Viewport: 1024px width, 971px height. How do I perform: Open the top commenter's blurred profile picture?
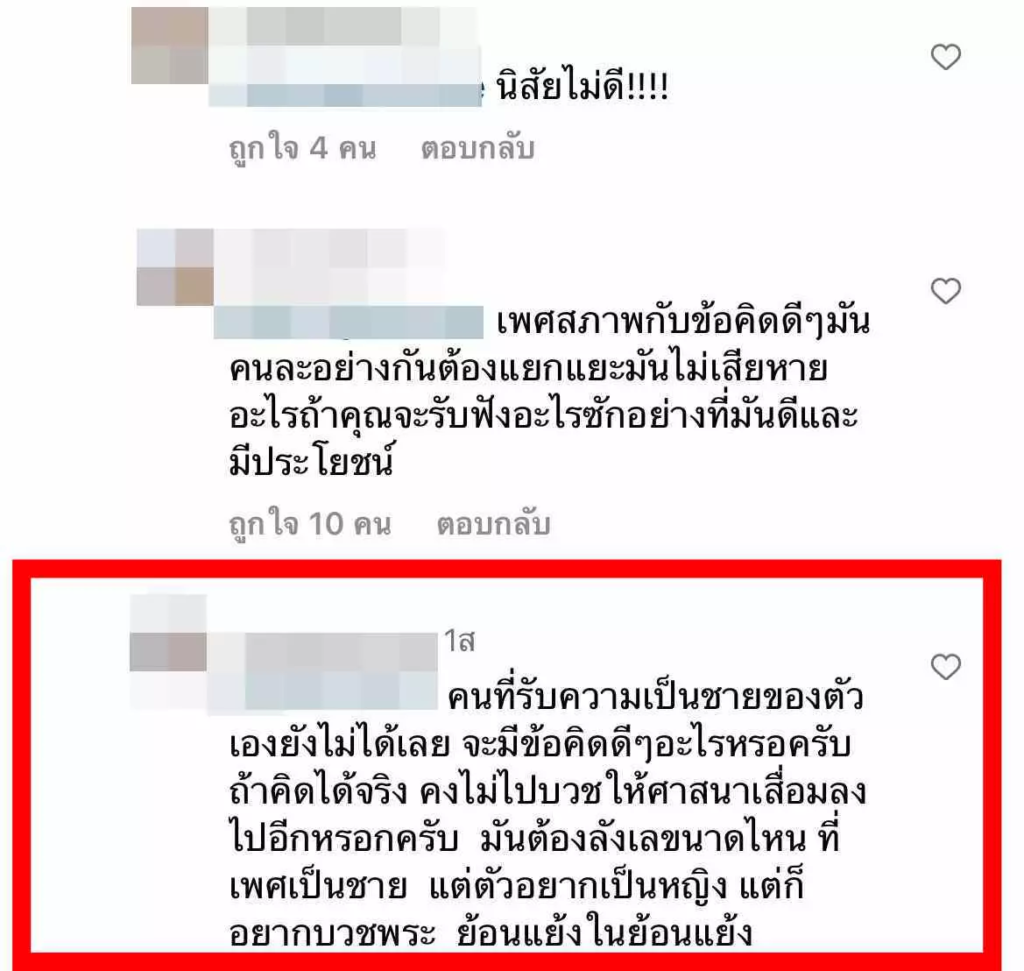coord(170,46)
